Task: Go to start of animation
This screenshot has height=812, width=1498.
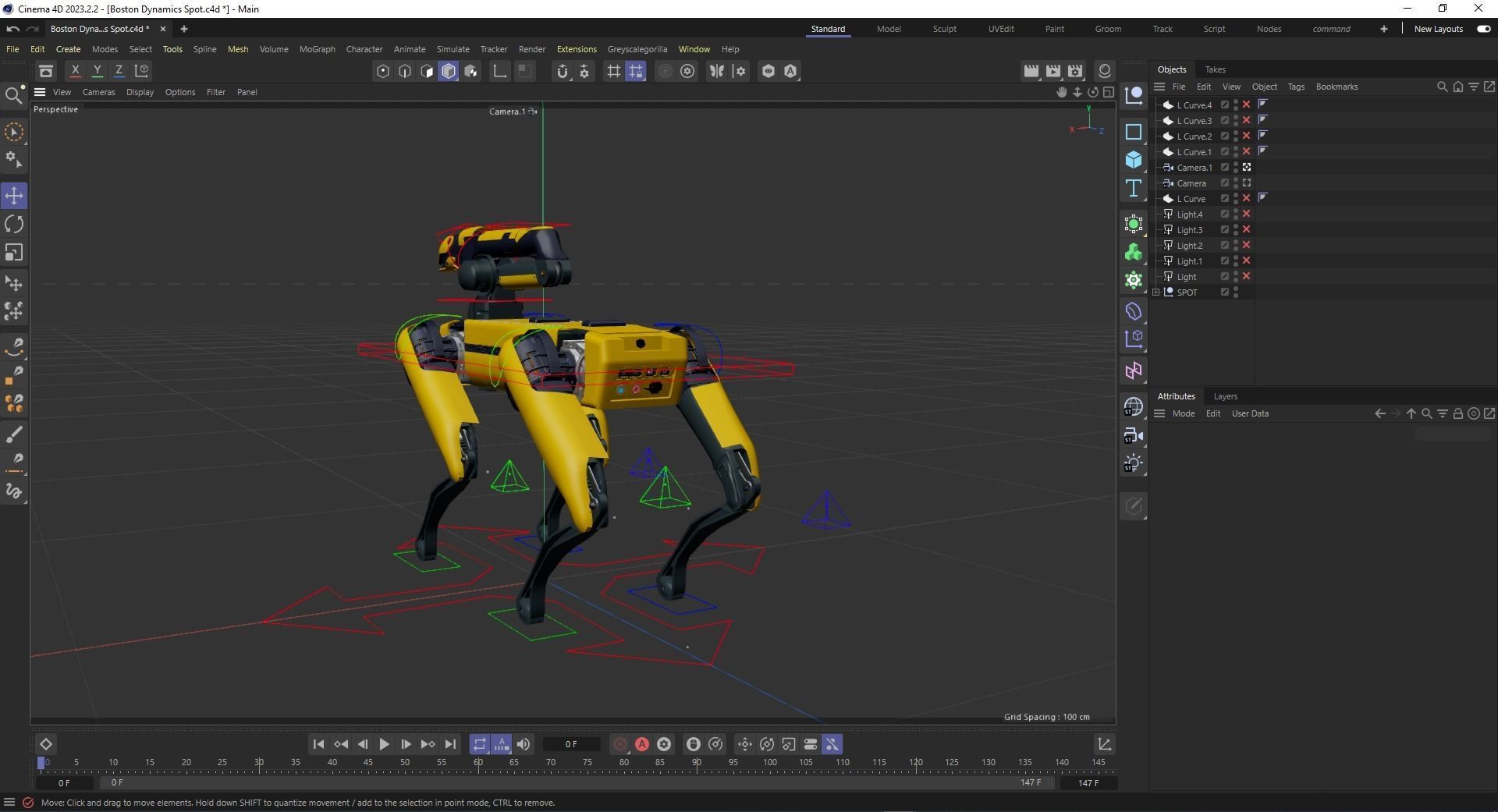Action: click(318, 744)
